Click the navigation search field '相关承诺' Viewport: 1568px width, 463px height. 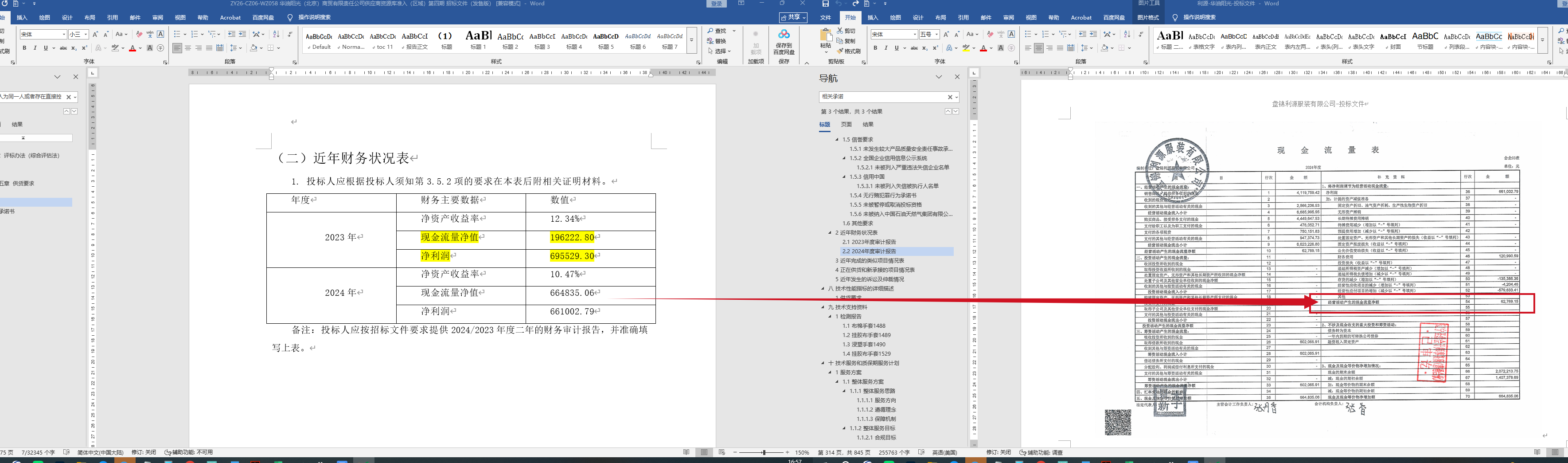pos(883,97)
